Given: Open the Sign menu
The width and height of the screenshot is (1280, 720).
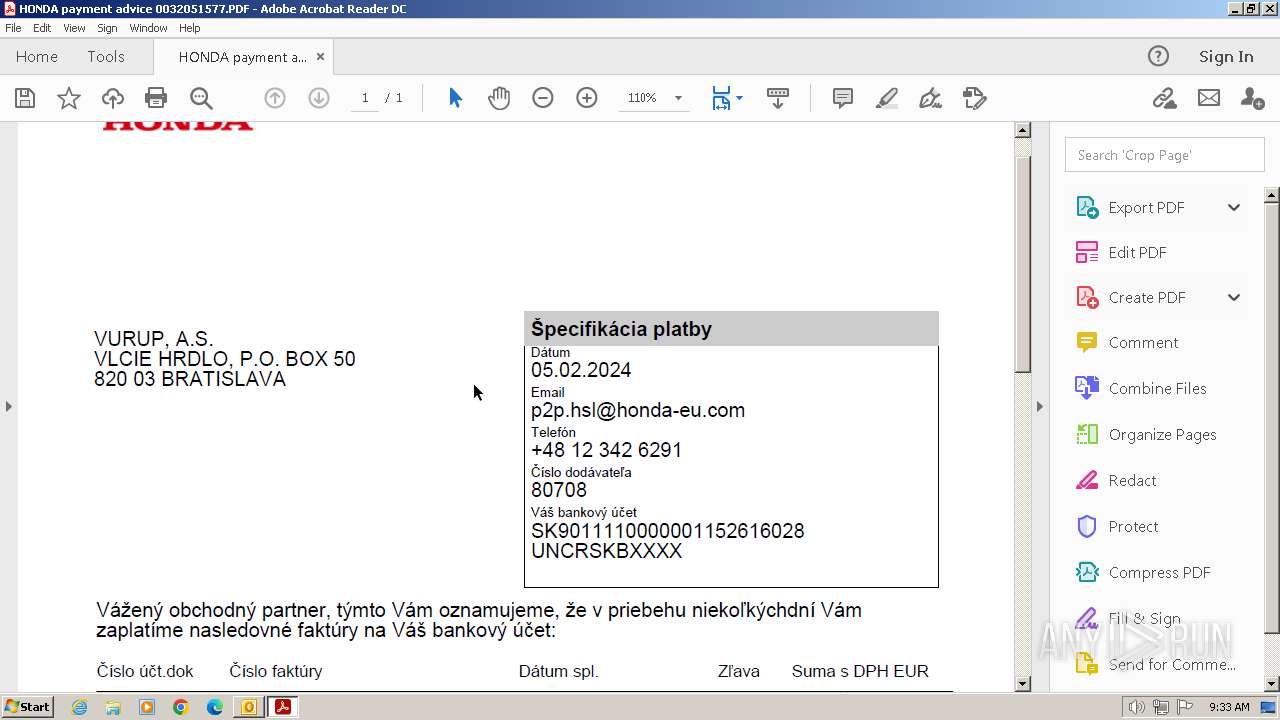Looking at the screenshot, I should pos(107,28).
